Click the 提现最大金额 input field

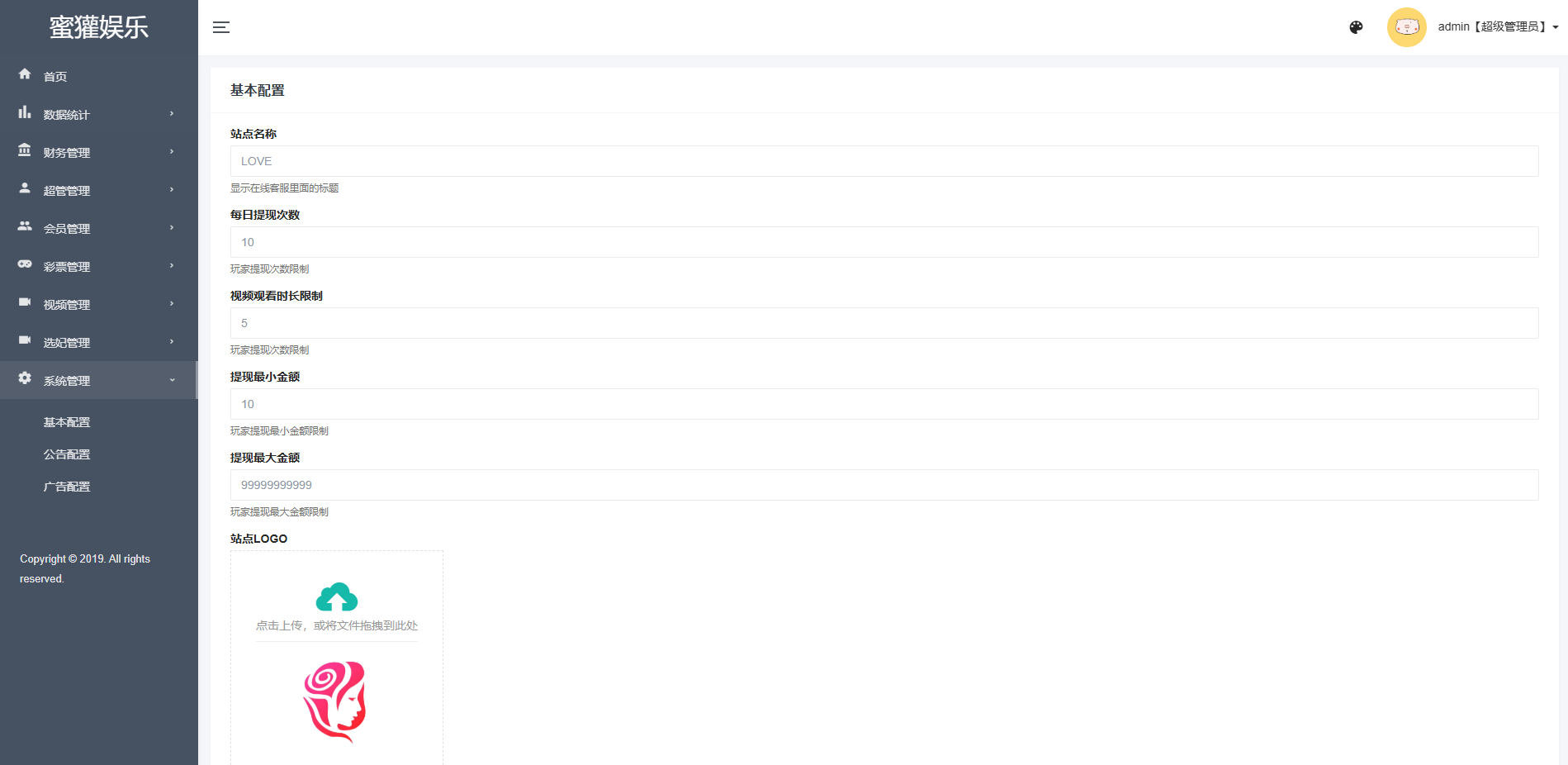coord(883,485)
